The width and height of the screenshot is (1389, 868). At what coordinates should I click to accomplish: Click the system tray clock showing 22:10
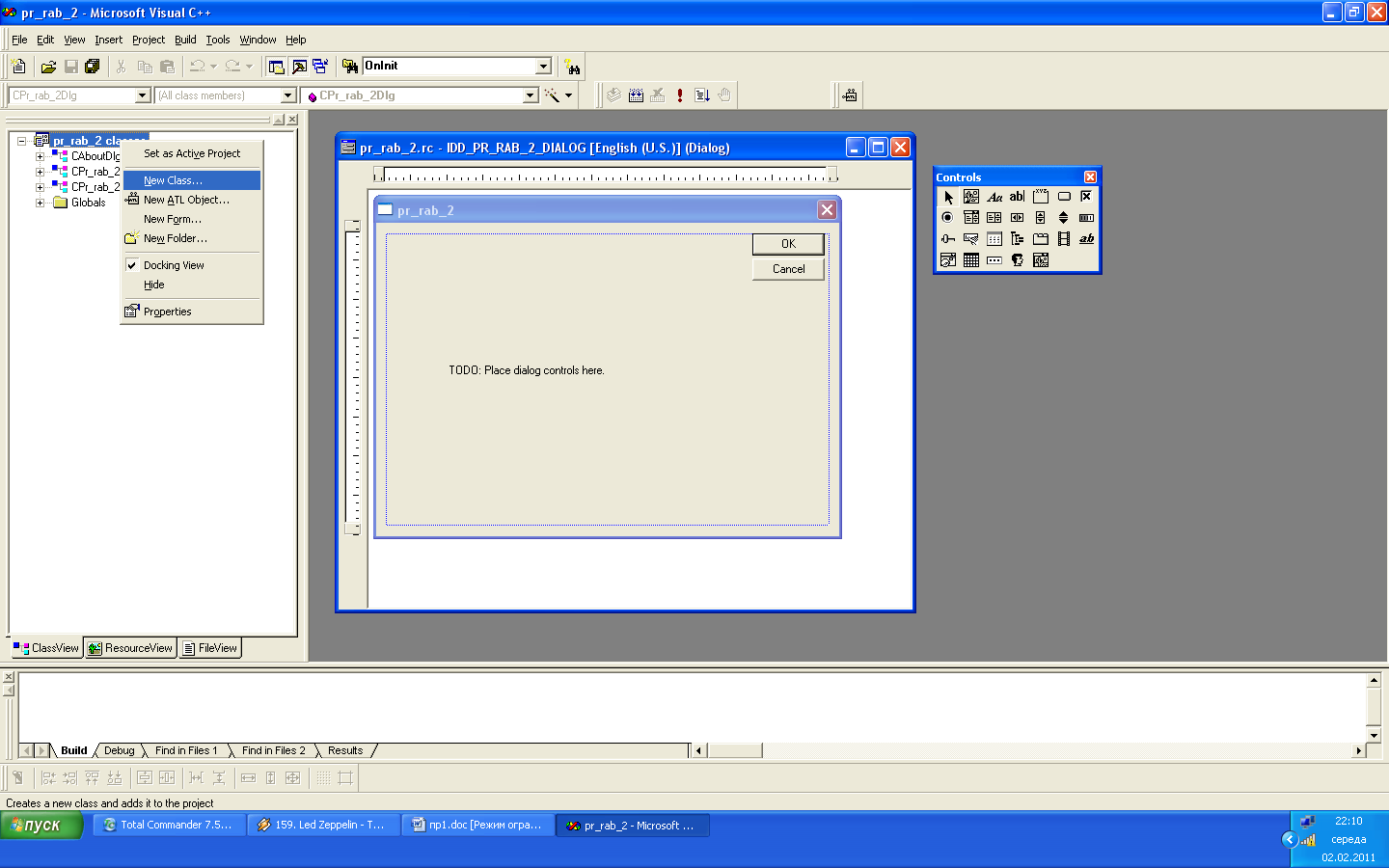pyautogui.click(x=1348, y=822)
